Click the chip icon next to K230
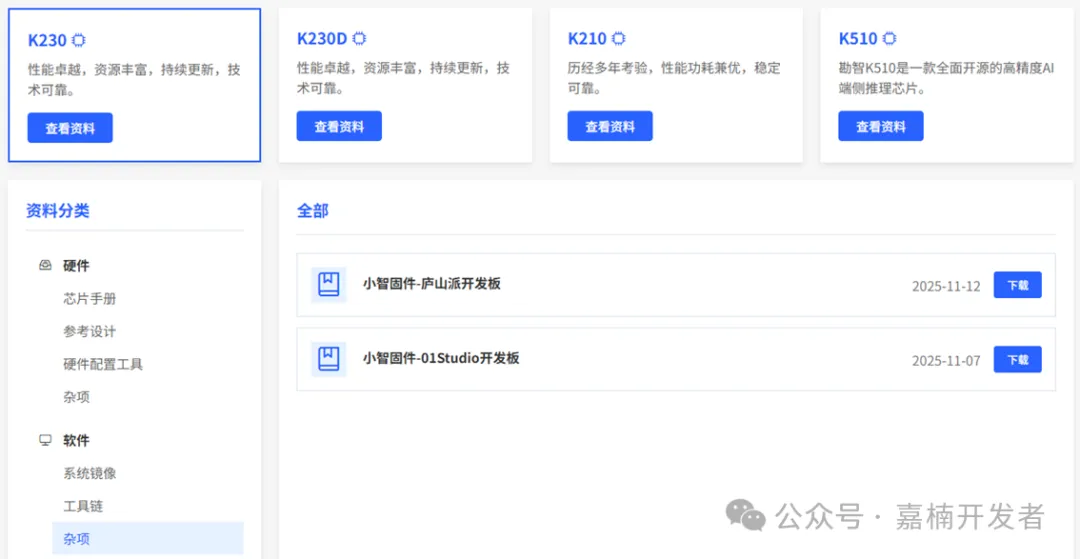The height and width of the screenshot is (559, 1080). pos(78,41)
